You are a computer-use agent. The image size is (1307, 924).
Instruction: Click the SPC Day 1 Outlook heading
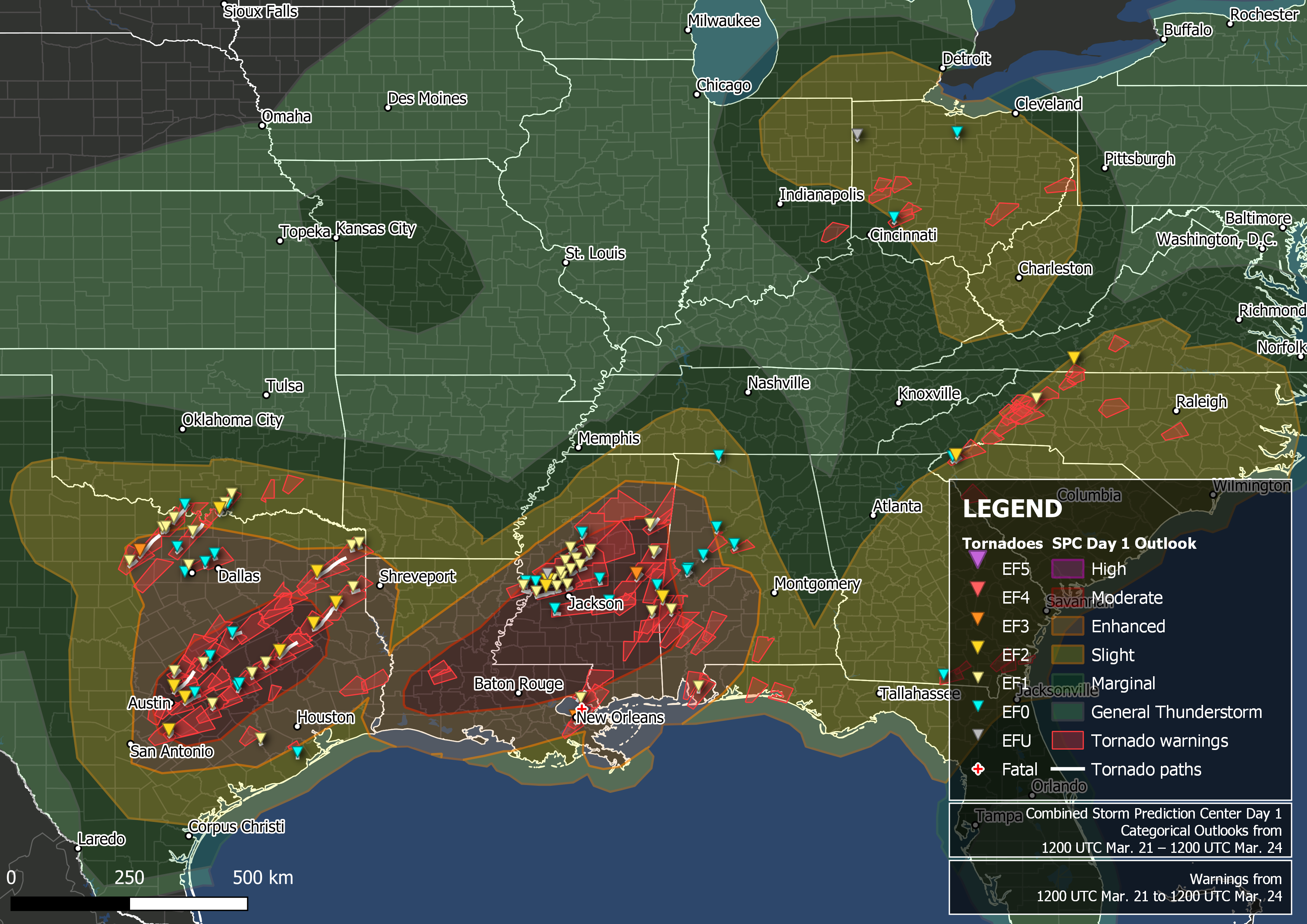pos(1124,543)
